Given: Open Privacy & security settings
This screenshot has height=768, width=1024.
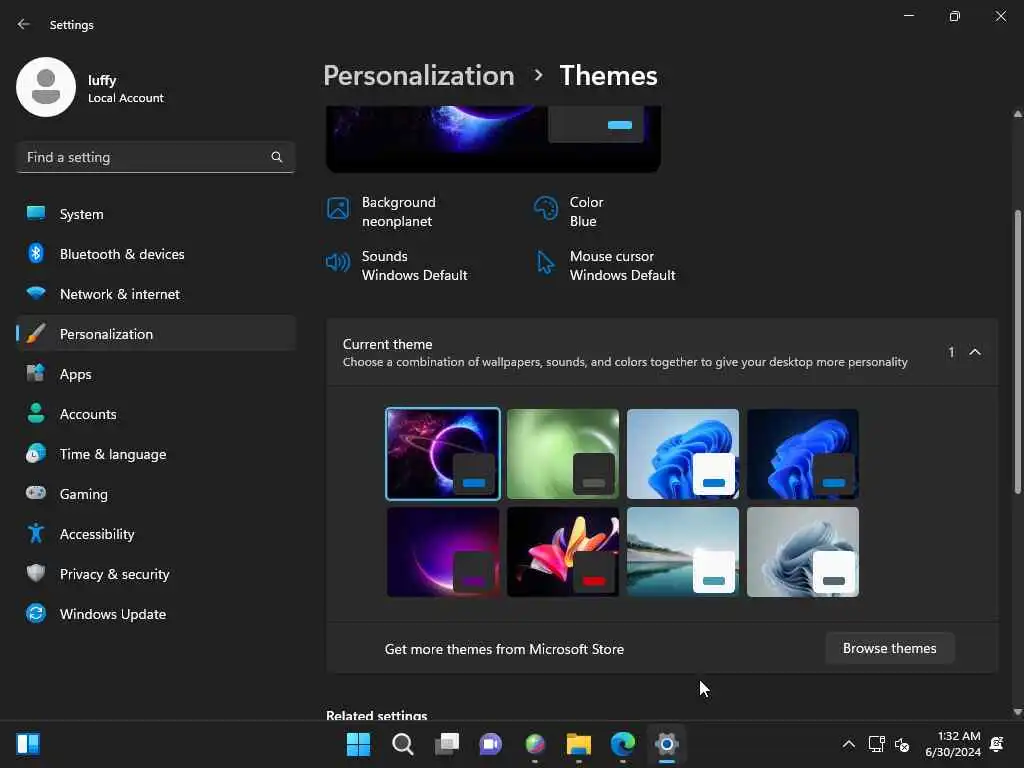Looking at the screenshot, I should coord(155,574).
